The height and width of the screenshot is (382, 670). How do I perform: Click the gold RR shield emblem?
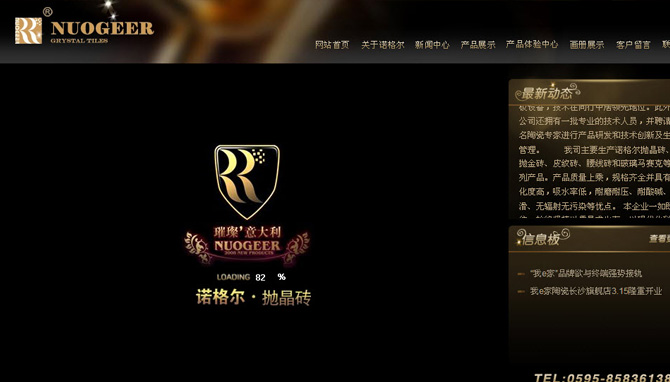tap(247, 182)
